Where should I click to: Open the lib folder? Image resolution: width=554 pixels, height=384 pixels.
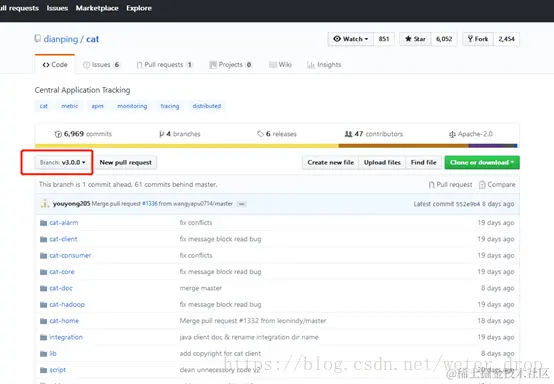click(53, 353)
